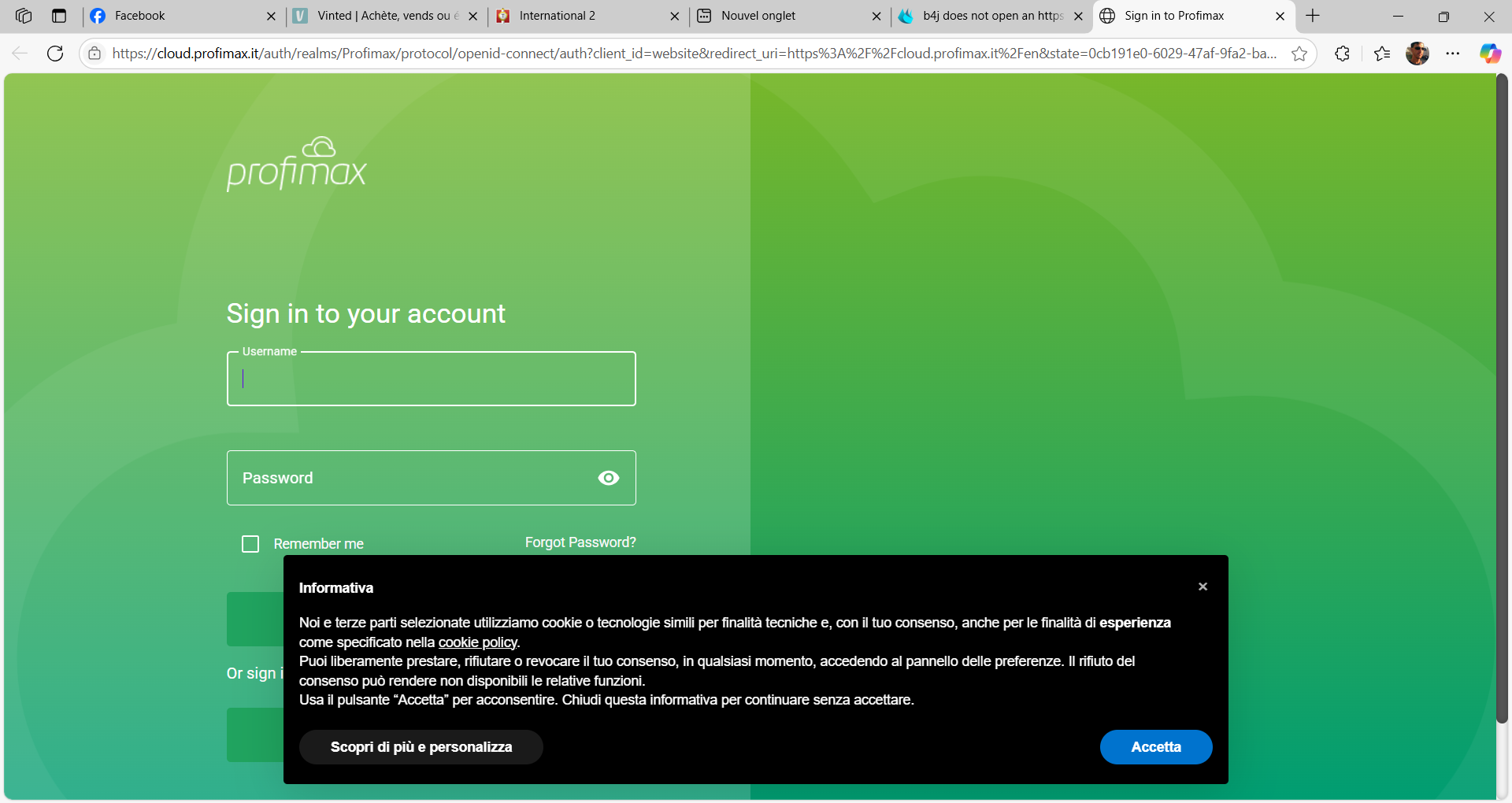Focus the Username input field

point(432,379)
